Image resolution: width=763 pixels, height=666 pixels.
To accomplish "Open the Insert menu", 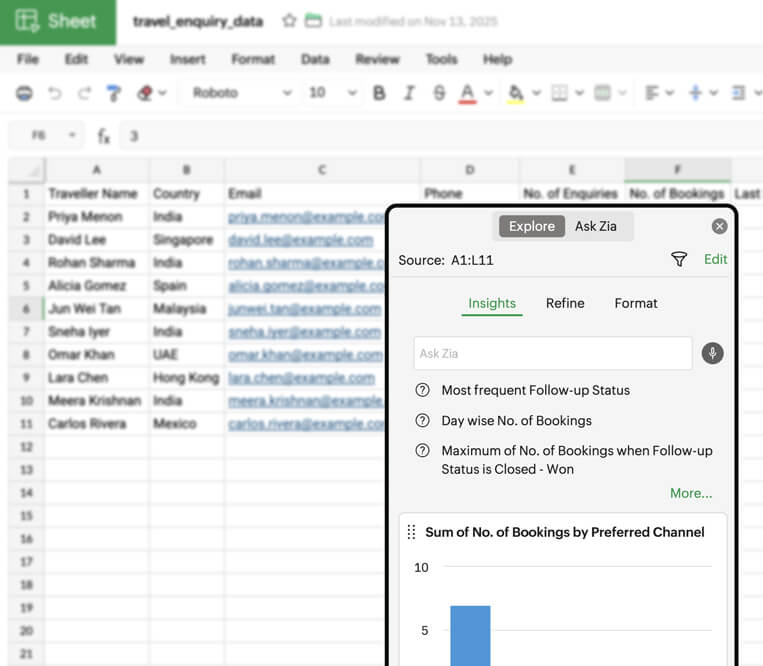I will point(187,59).
